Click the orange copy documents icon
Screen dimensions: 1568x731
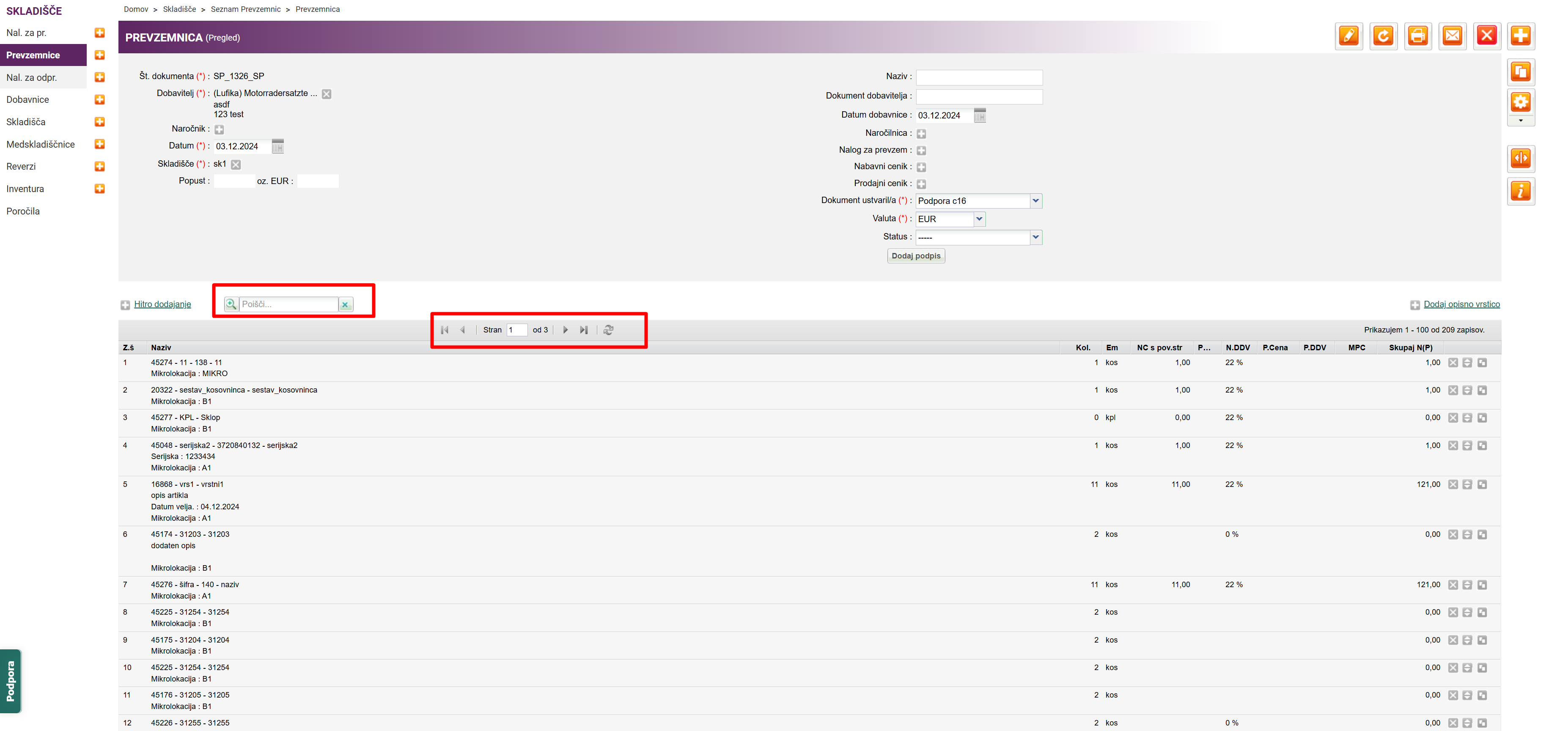pos(1521,72)
